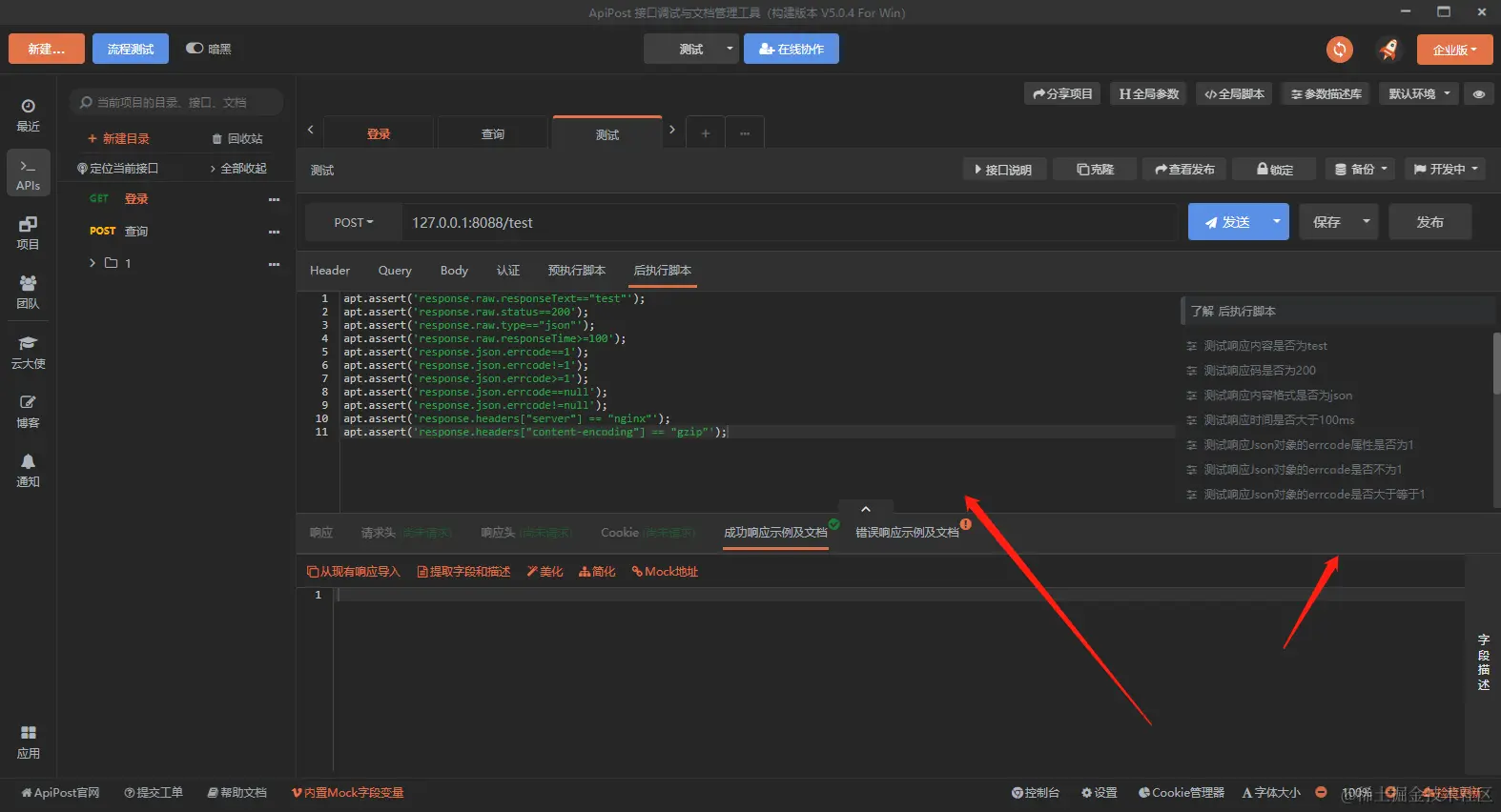Click the 锁定 lock button
Image resolution: width=1501 pixels, height=812 pixels.
click(1275, 170)
